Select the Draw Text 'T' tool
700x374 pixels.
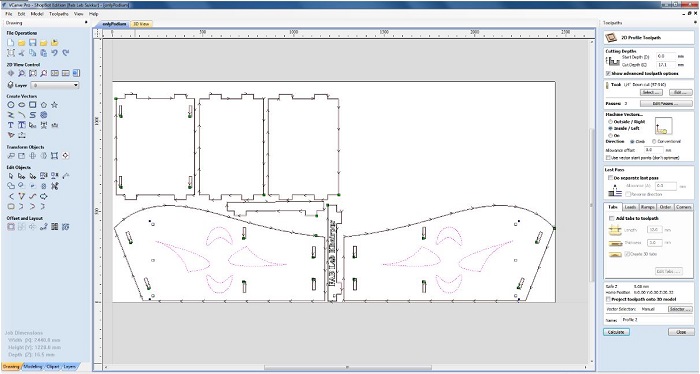click(11, 125)
